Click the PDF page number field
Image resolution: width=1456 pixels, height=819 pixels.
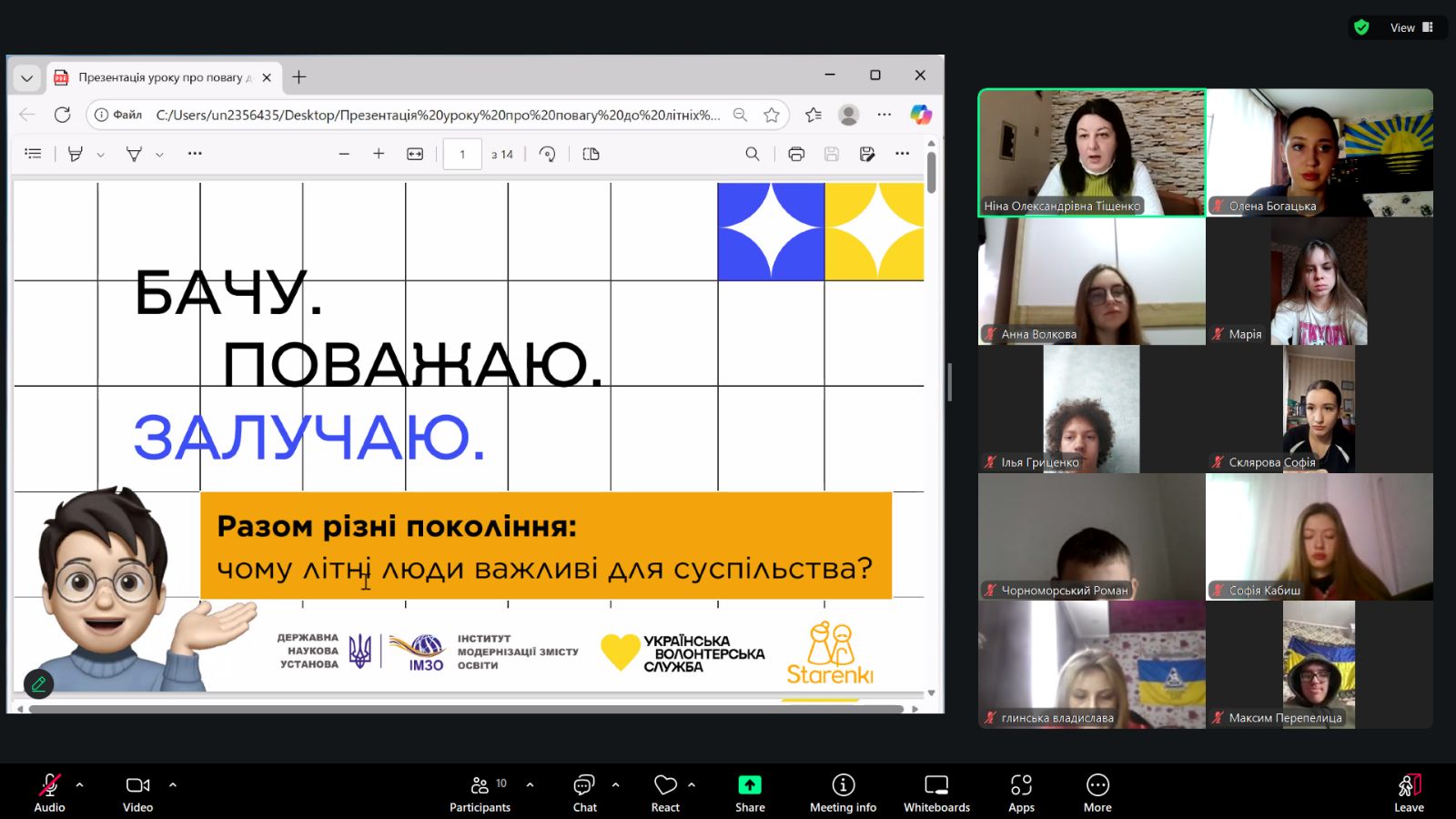462,154
